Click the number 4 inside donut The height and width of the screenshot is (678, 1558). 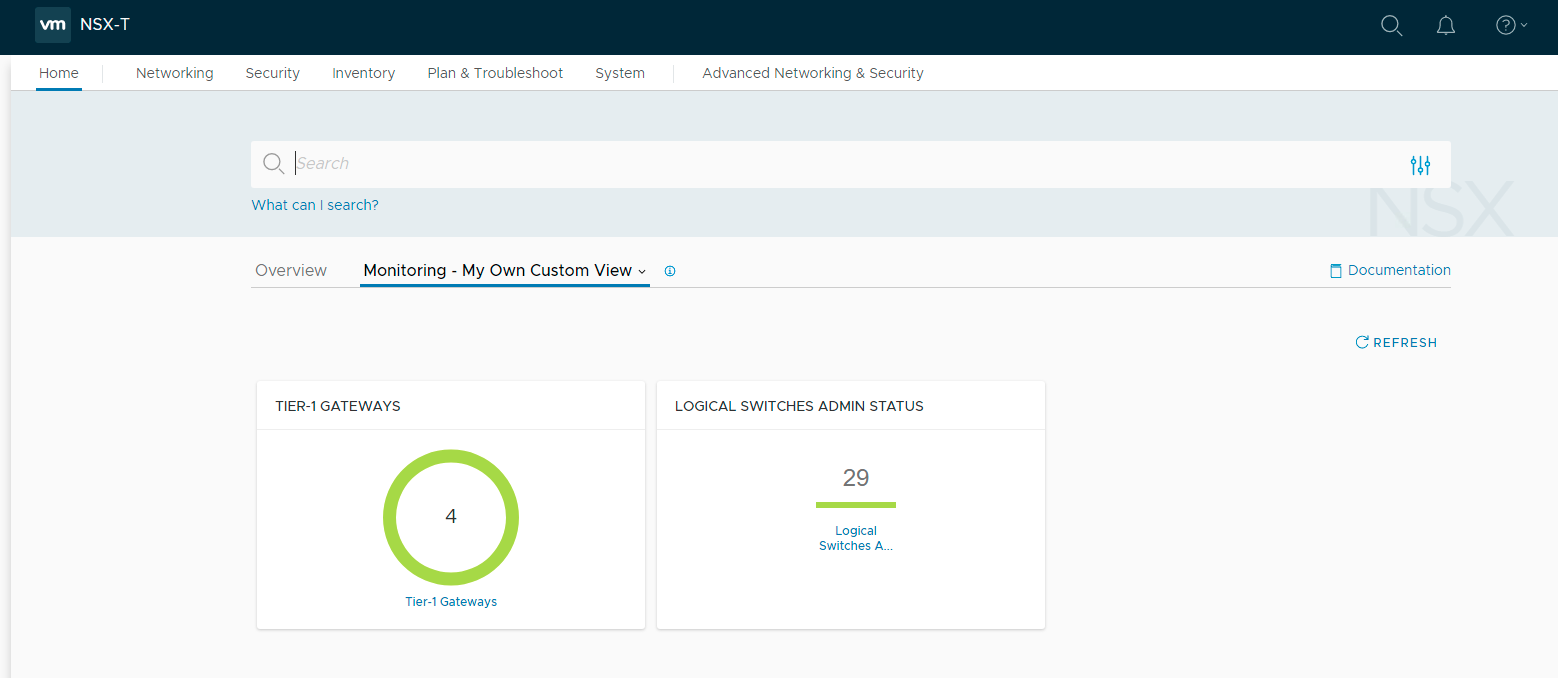tap(451, 517)
